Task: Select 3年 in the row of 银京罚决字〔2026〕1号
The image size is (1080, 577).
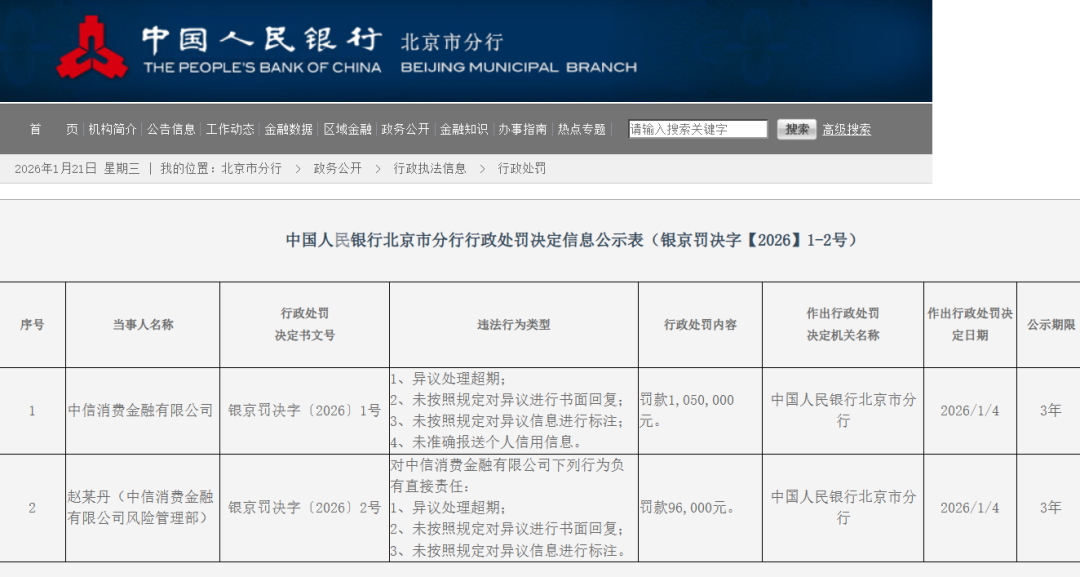Action: coord(1050,410)
